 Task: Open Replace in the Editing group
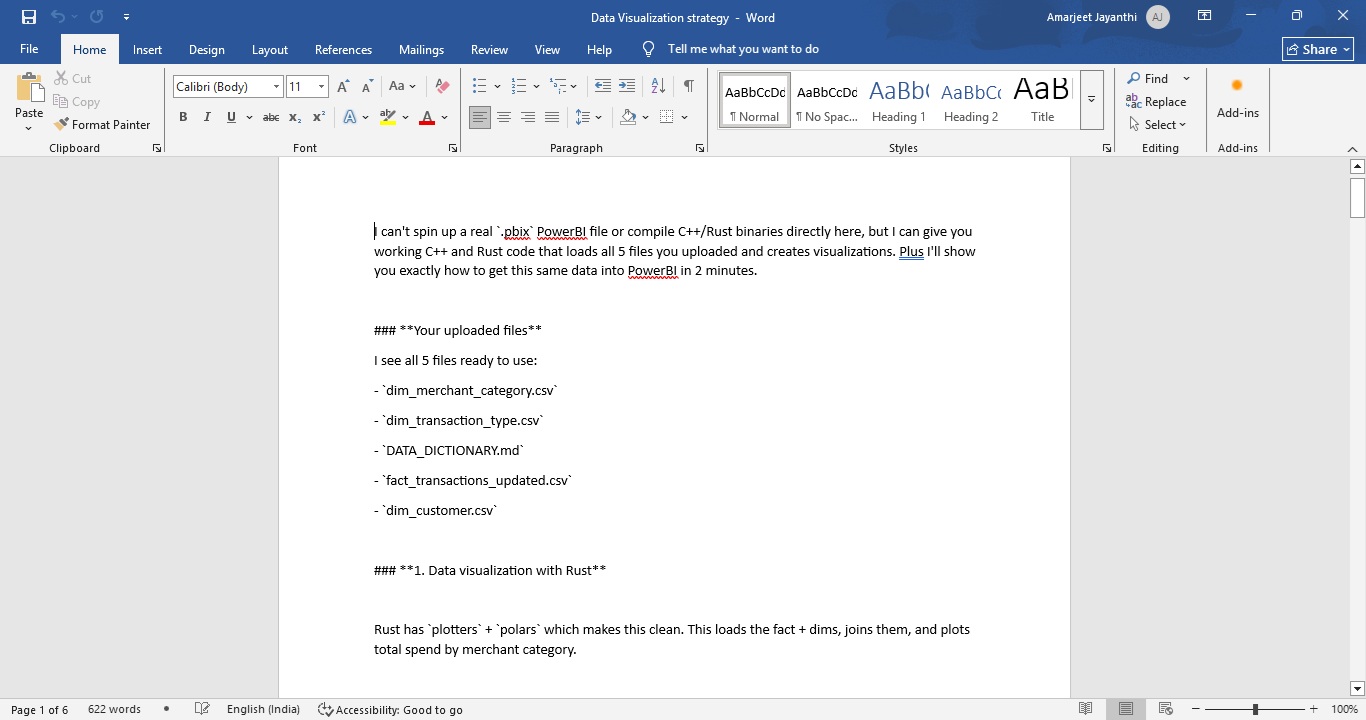click(1156, 101)
